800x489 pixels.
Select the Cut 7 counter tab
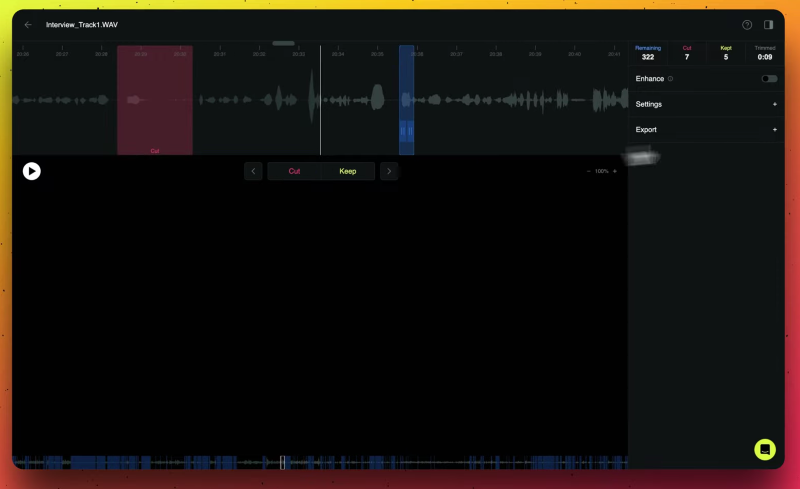[x=687, y=53]
